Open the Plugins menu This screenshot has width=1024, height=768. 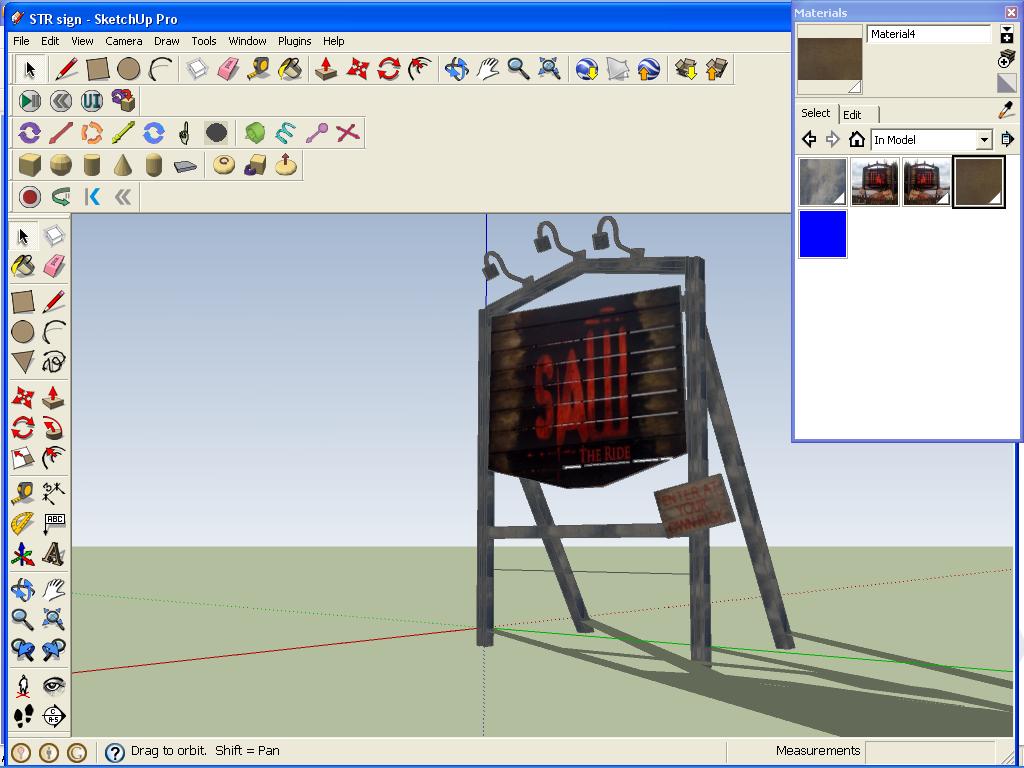point(295,40)
